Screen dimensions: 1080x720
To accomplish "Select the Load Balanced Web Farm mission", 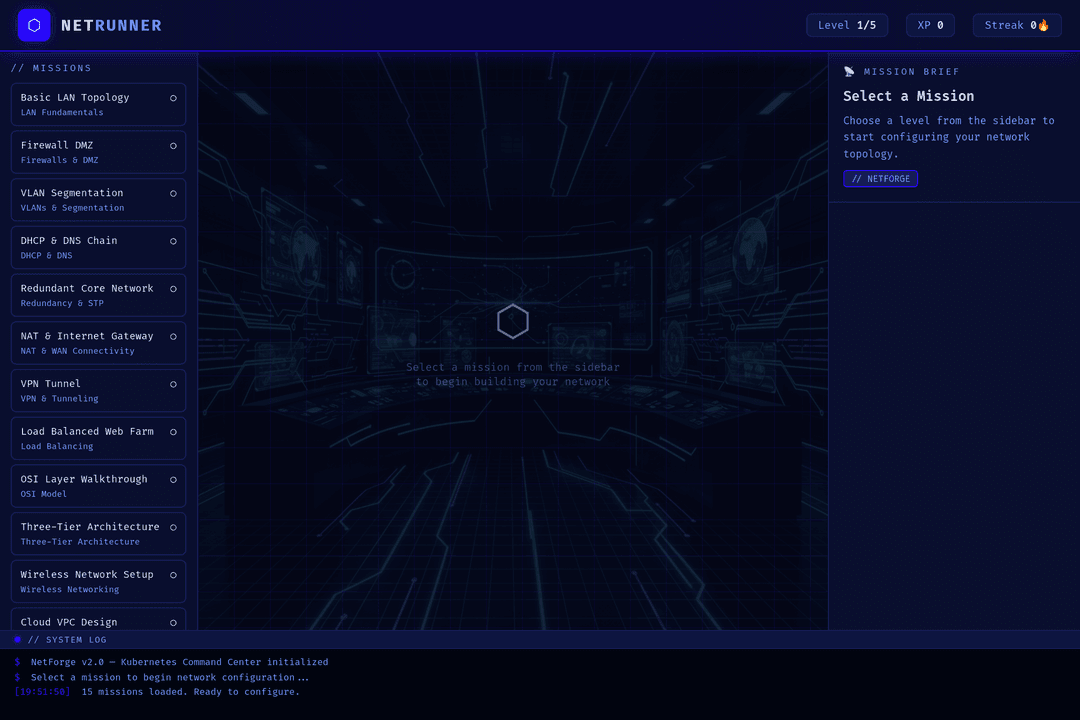I will pos(98,438).
